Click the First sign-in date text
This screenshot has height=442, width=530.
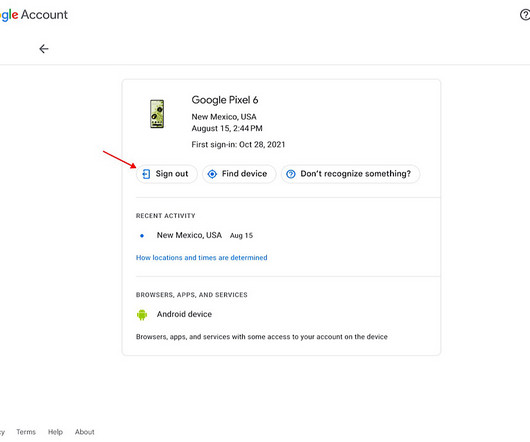pos(238,145)
